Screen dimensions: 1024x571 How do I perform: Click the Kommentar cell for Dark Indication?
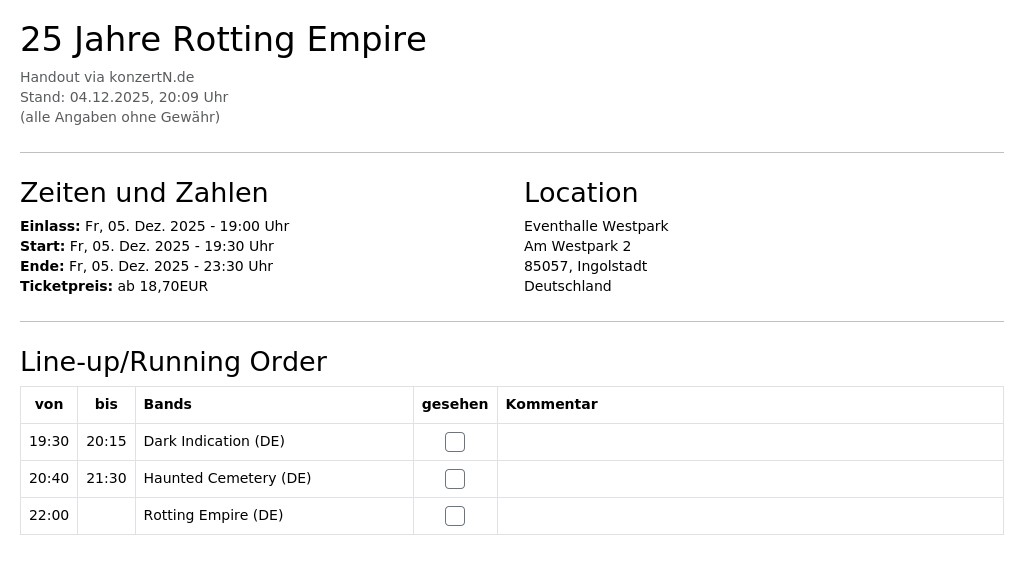pos(750,442)
